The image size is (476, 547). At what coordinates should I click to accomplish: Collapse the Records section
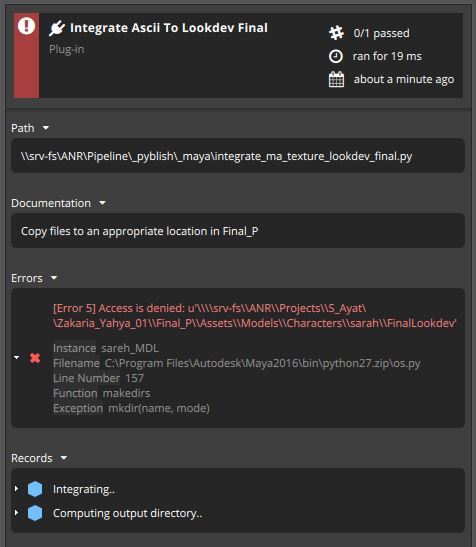click(64, 458)
